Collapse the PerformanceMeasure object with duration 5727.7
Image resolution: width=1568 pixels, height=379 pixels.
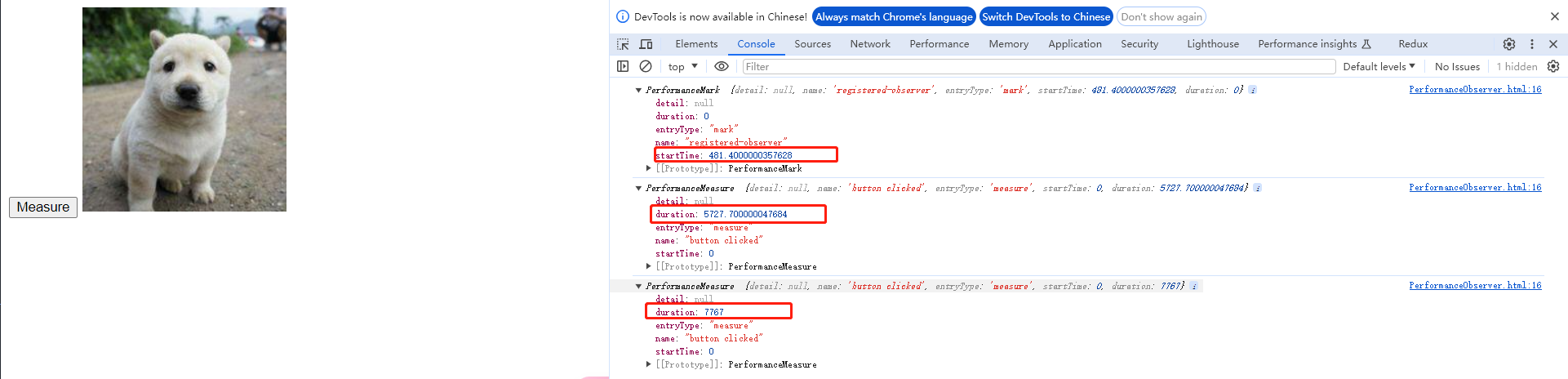pos(638,188)
